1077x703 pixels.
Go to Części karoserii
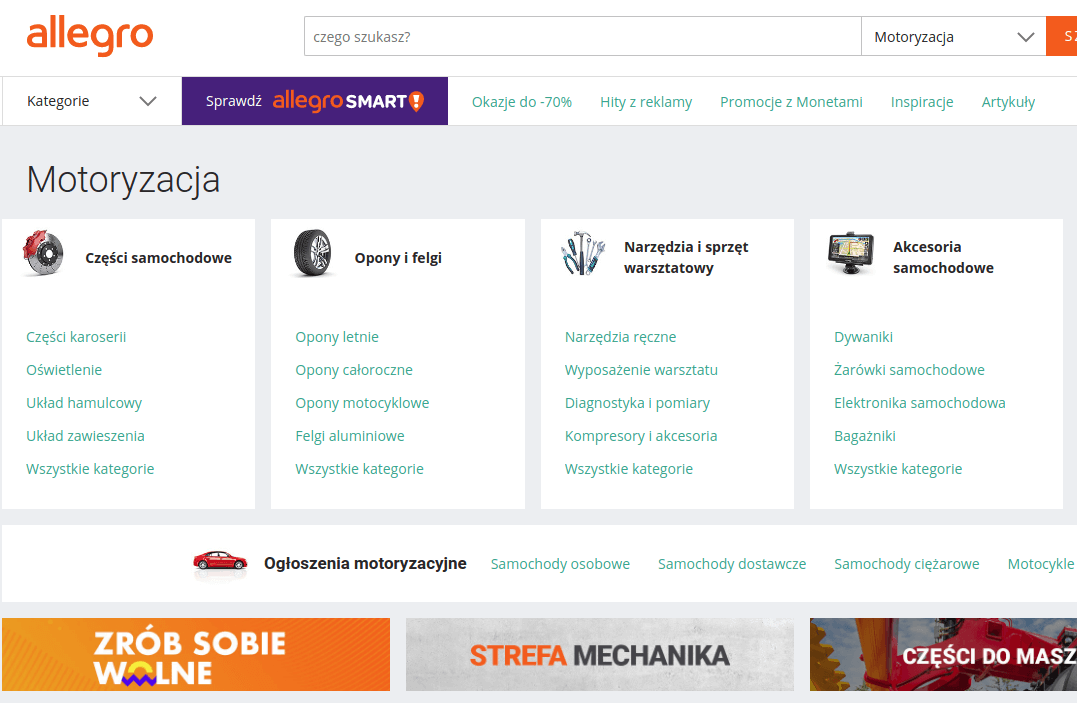[76, 337]
